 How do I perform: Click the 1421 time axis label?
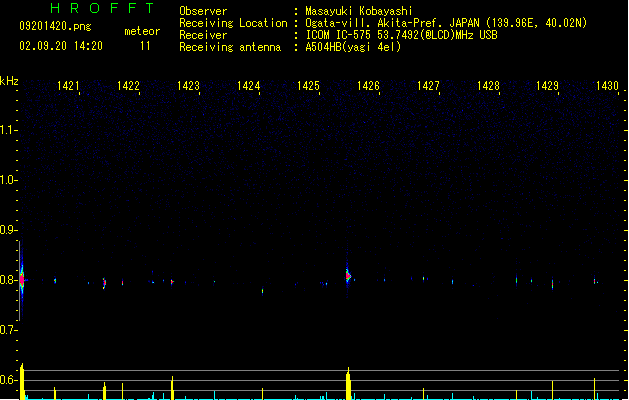68,85
